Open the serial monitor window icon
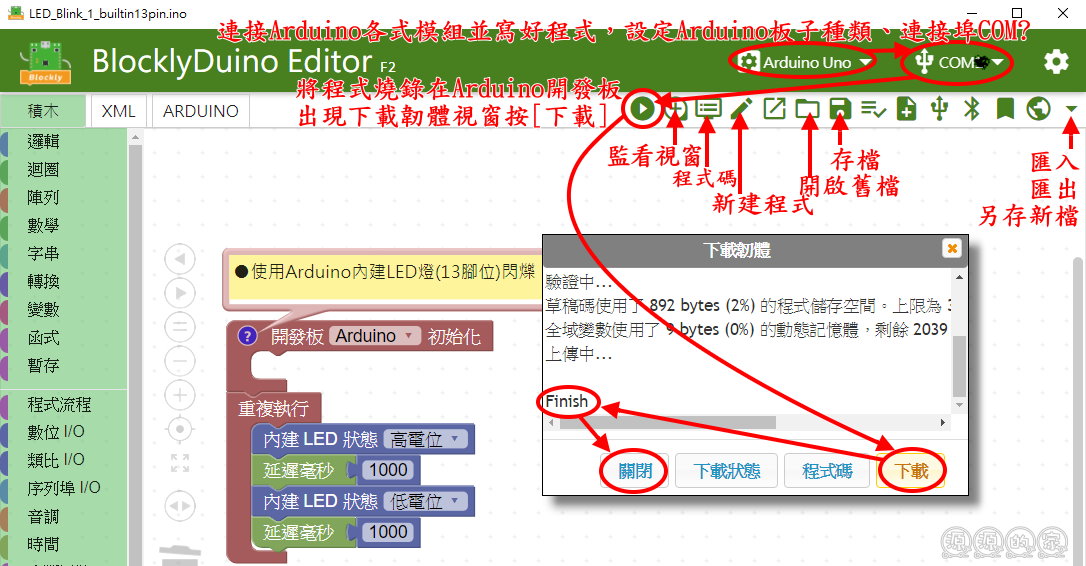 point(676,109)
